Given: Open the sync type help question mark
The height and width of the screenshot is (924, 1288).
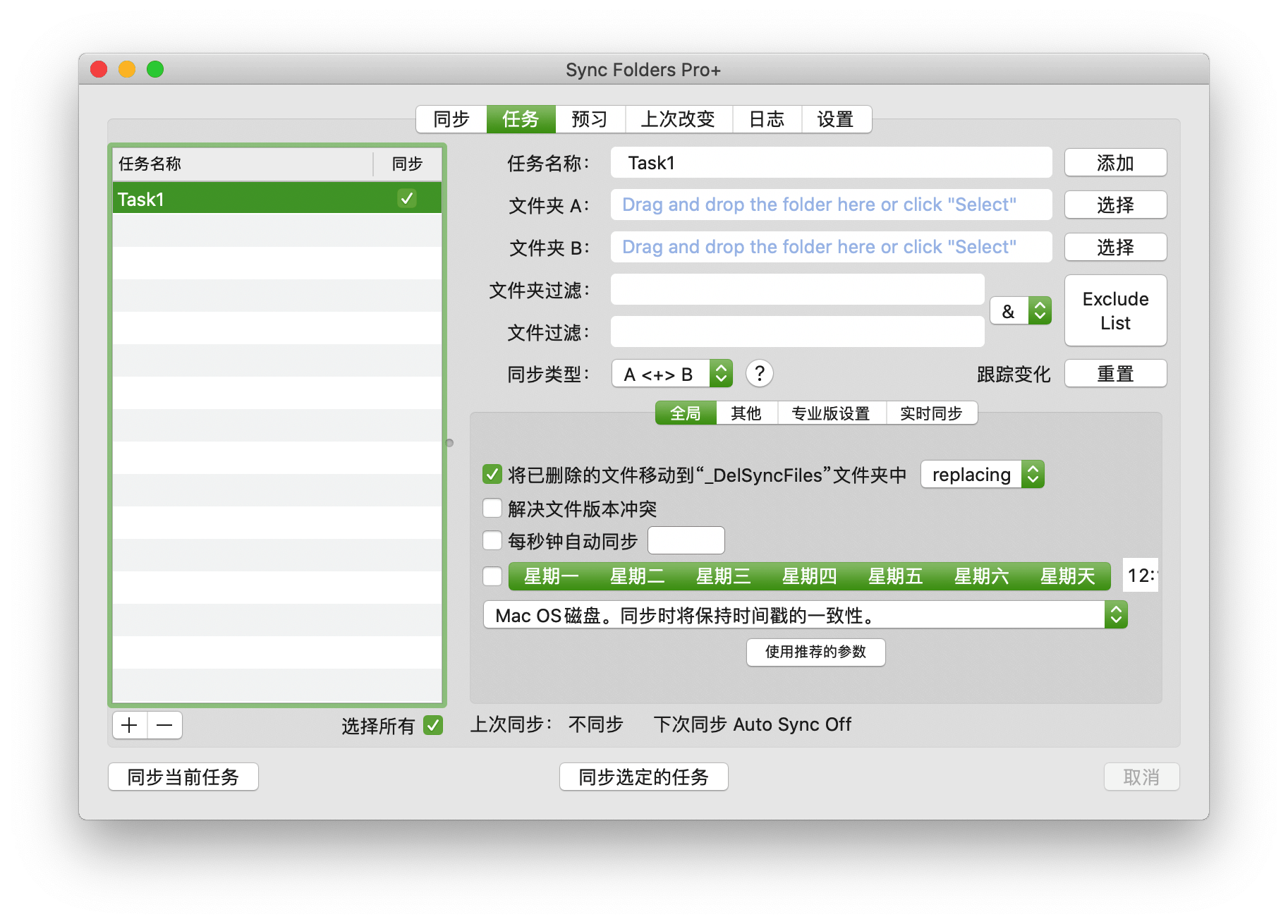Looking at the screenshot, I should tap(759, 374).
